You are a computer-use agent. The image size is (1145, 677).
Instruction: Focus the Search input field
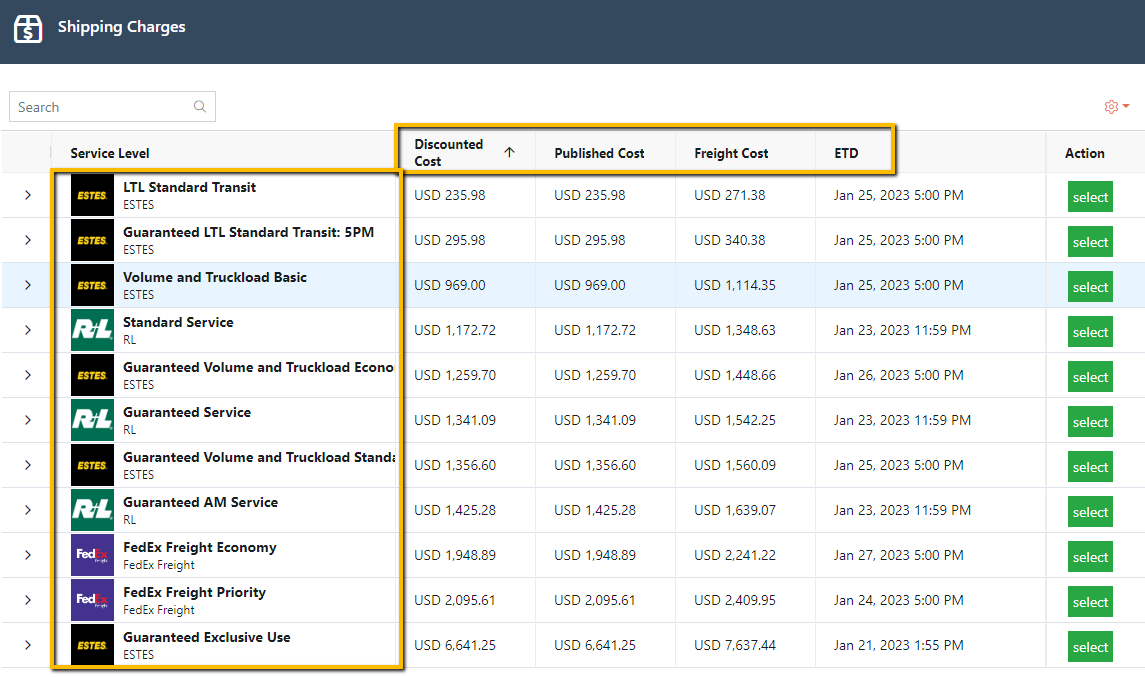coord(112,107)
